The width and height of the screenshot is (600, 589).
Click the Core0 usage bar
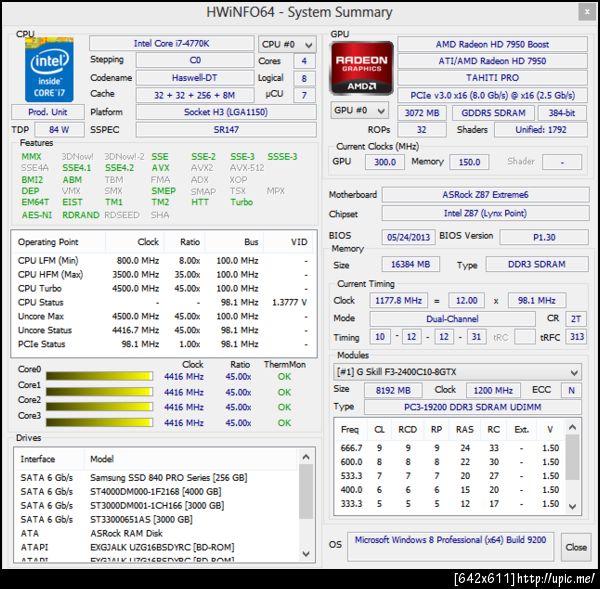[99, 376]
